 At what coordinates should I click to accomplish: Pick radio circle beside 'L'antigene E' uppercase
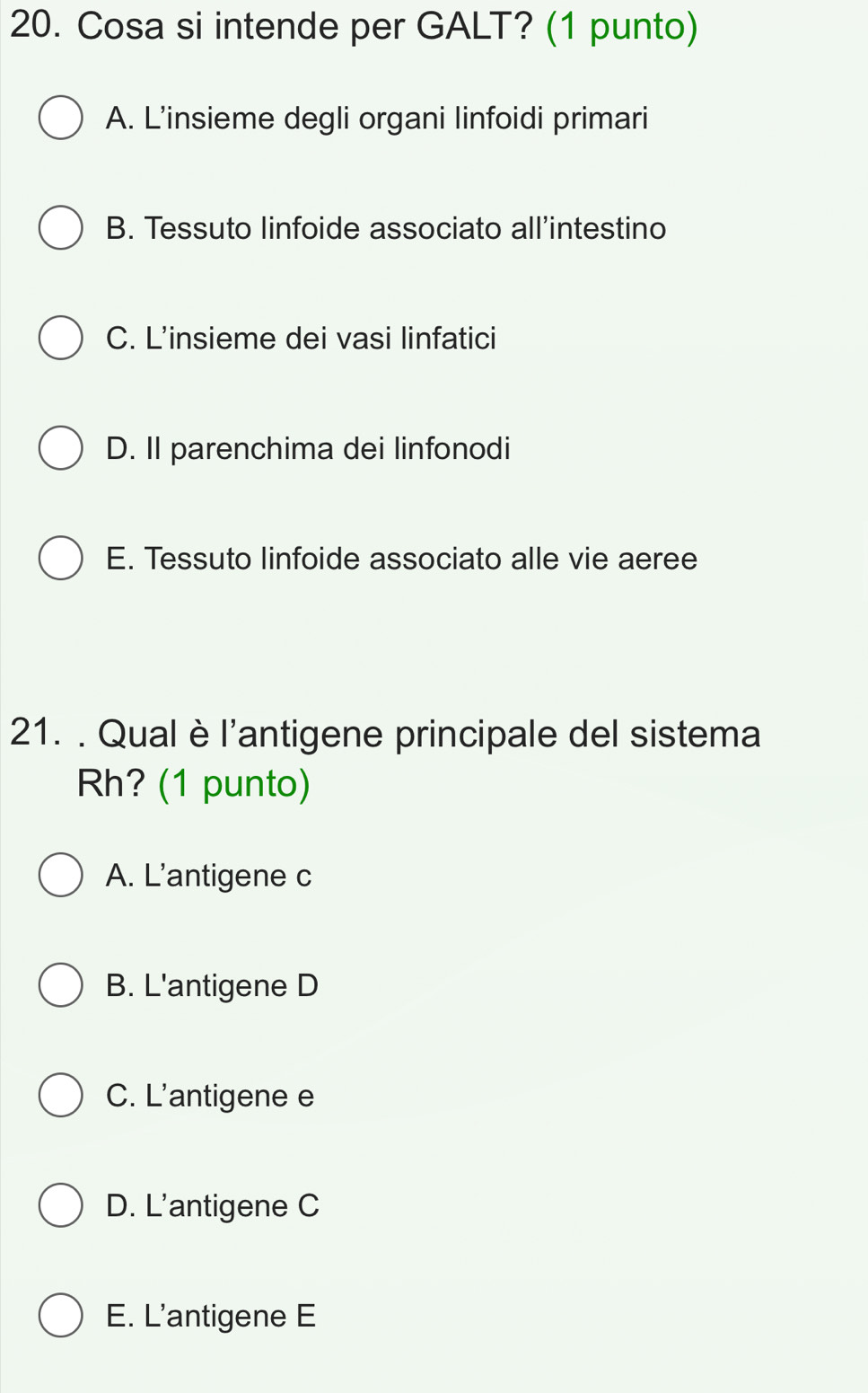coord(60,1316)
